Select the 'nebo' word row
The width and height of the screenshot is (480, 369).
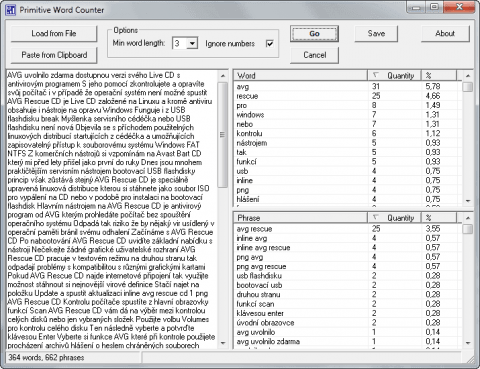348,124
